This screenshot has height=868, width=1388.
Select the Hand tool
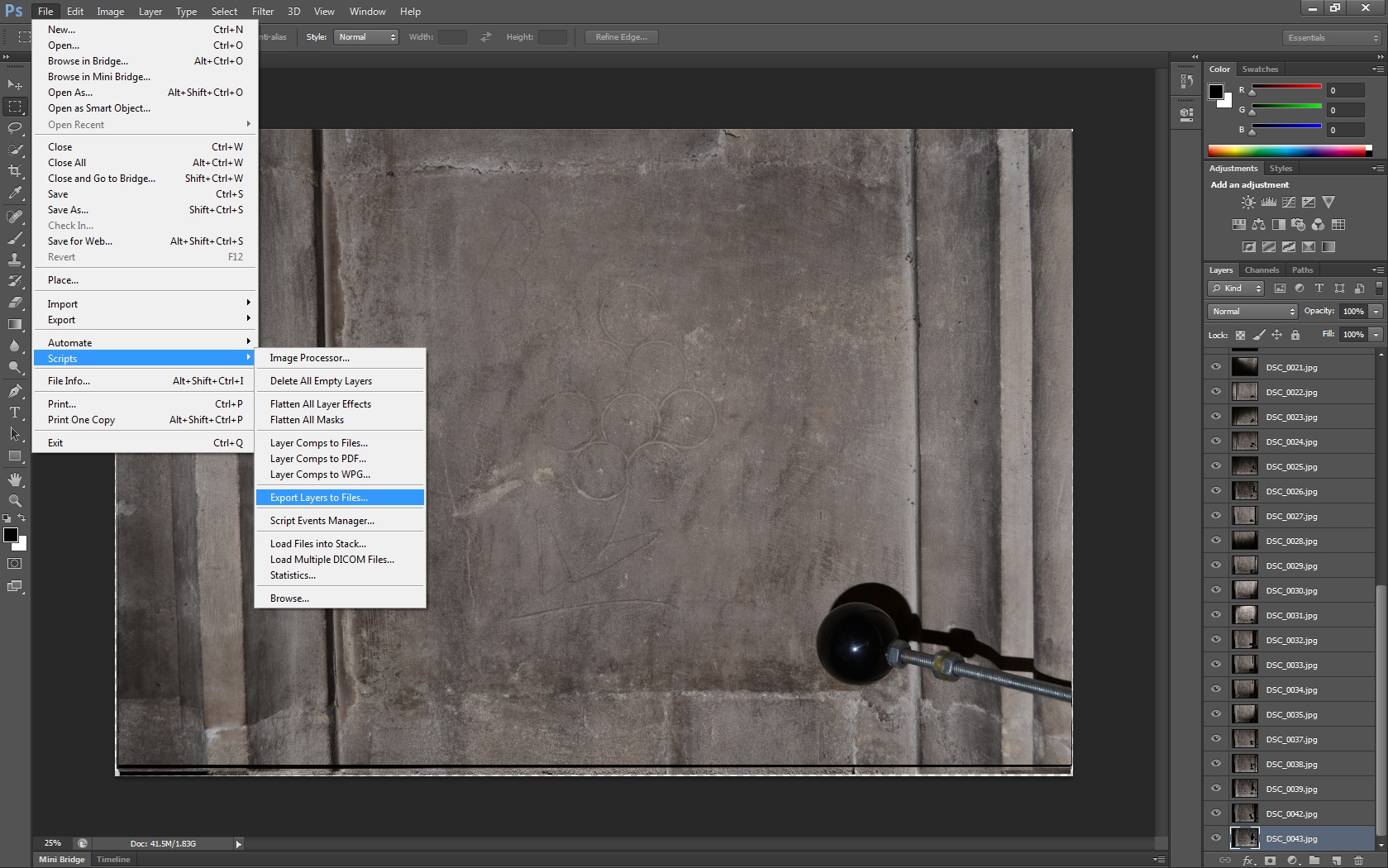point(15,479)
